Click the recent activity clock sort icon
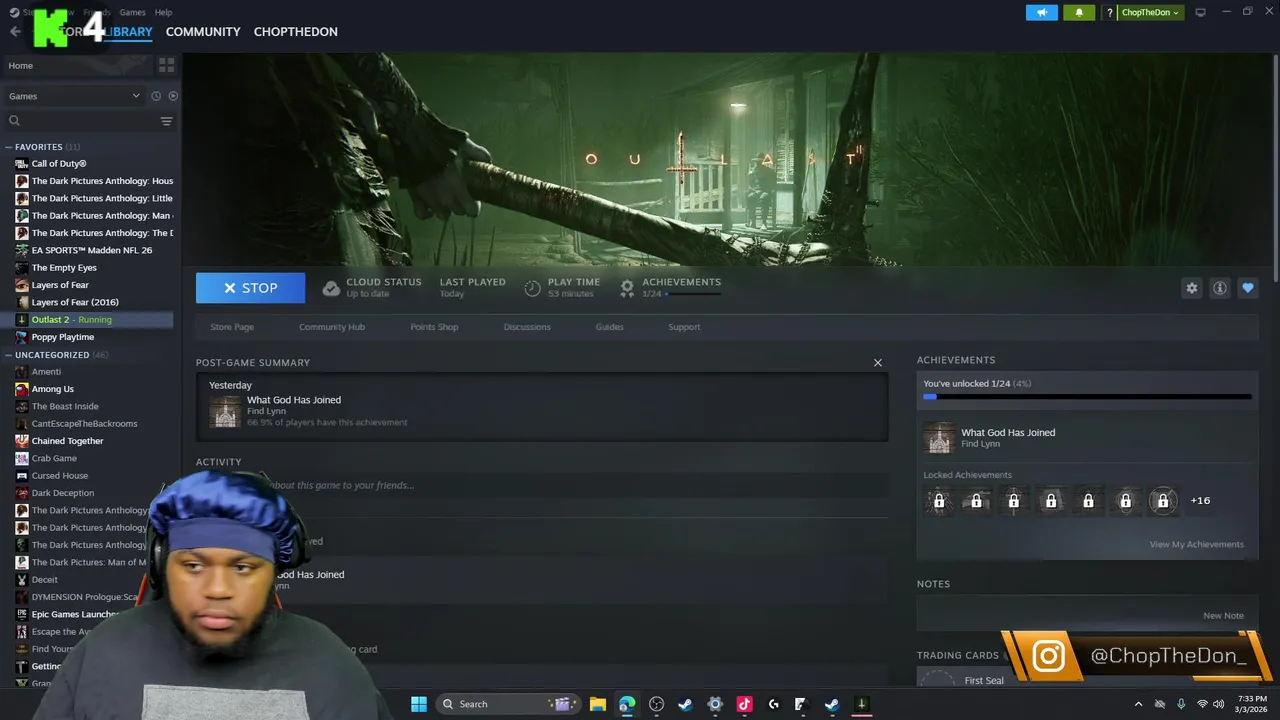Viewport: 1280px width, 720px height. point(156,96)
